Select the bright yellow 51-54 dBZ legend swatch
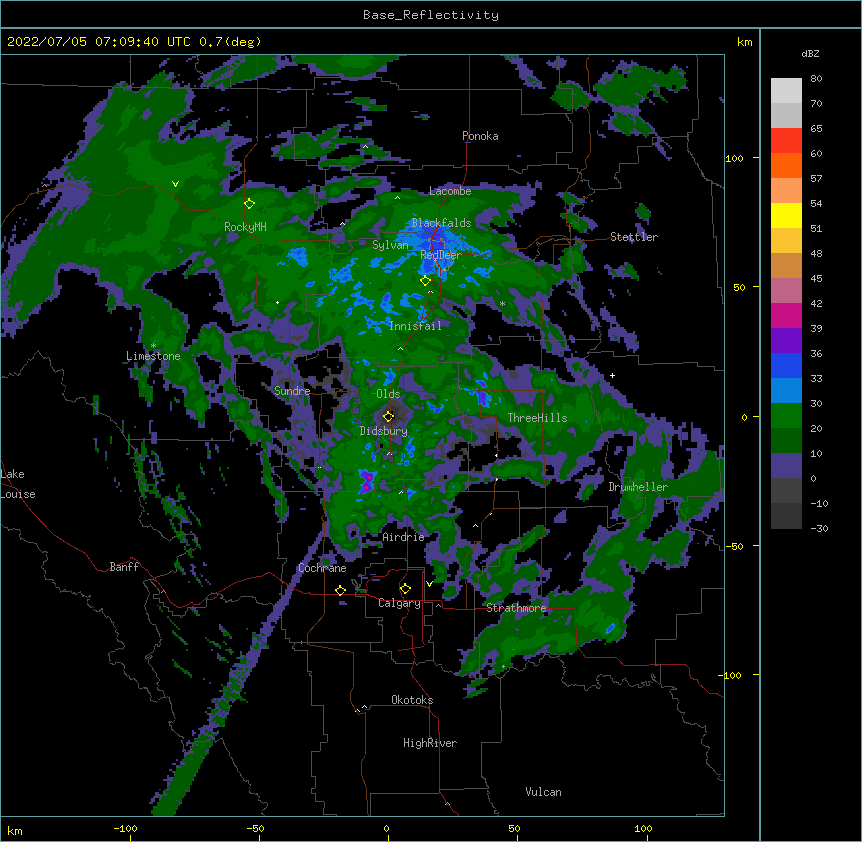The height and width of the screenshot is (842, 862). click(786, 215)
